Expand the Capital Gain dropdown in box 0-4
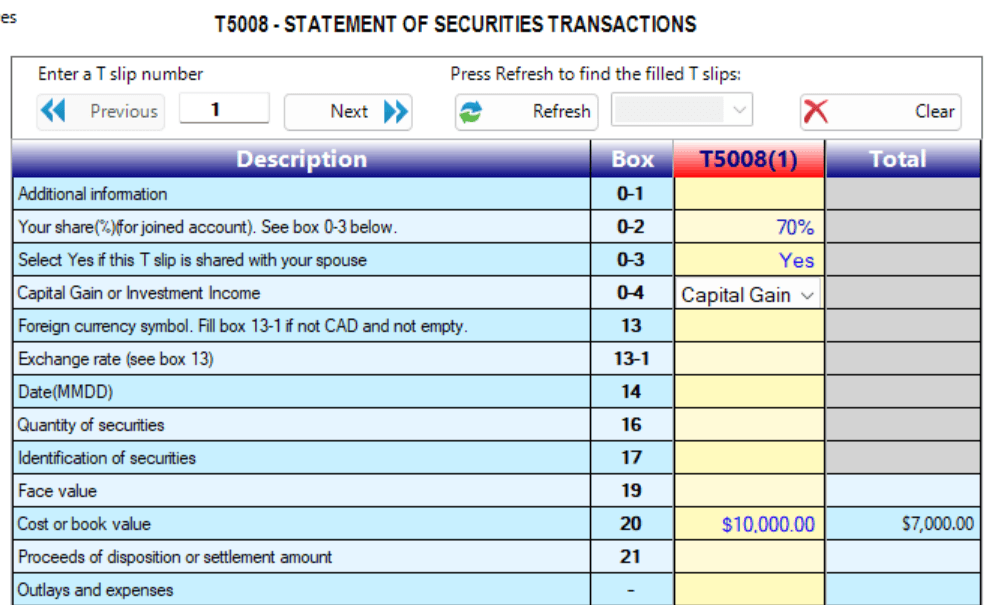Image resolution: width=997 pixels, height=605 pixels. (x=807, y=295)
